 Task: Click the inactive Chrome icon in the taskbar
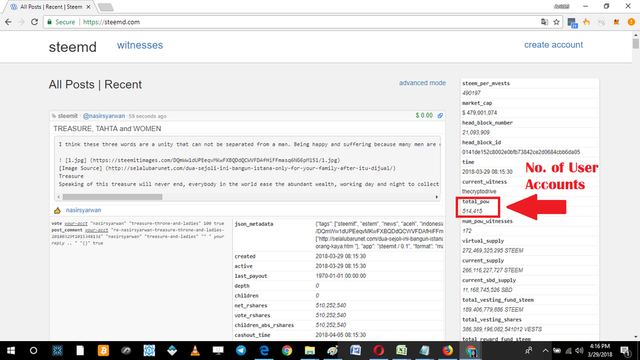click(287, 351)
